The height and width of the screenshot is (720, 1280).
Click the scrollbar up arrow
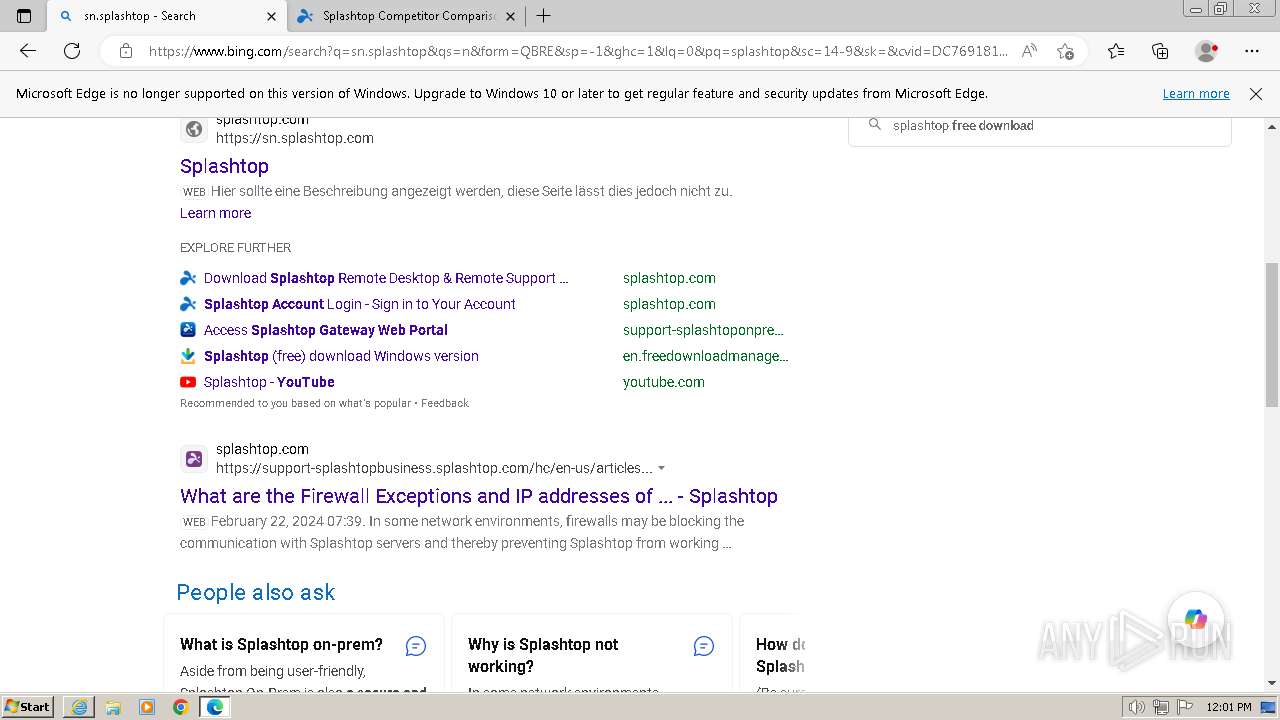coord(1272,126)
